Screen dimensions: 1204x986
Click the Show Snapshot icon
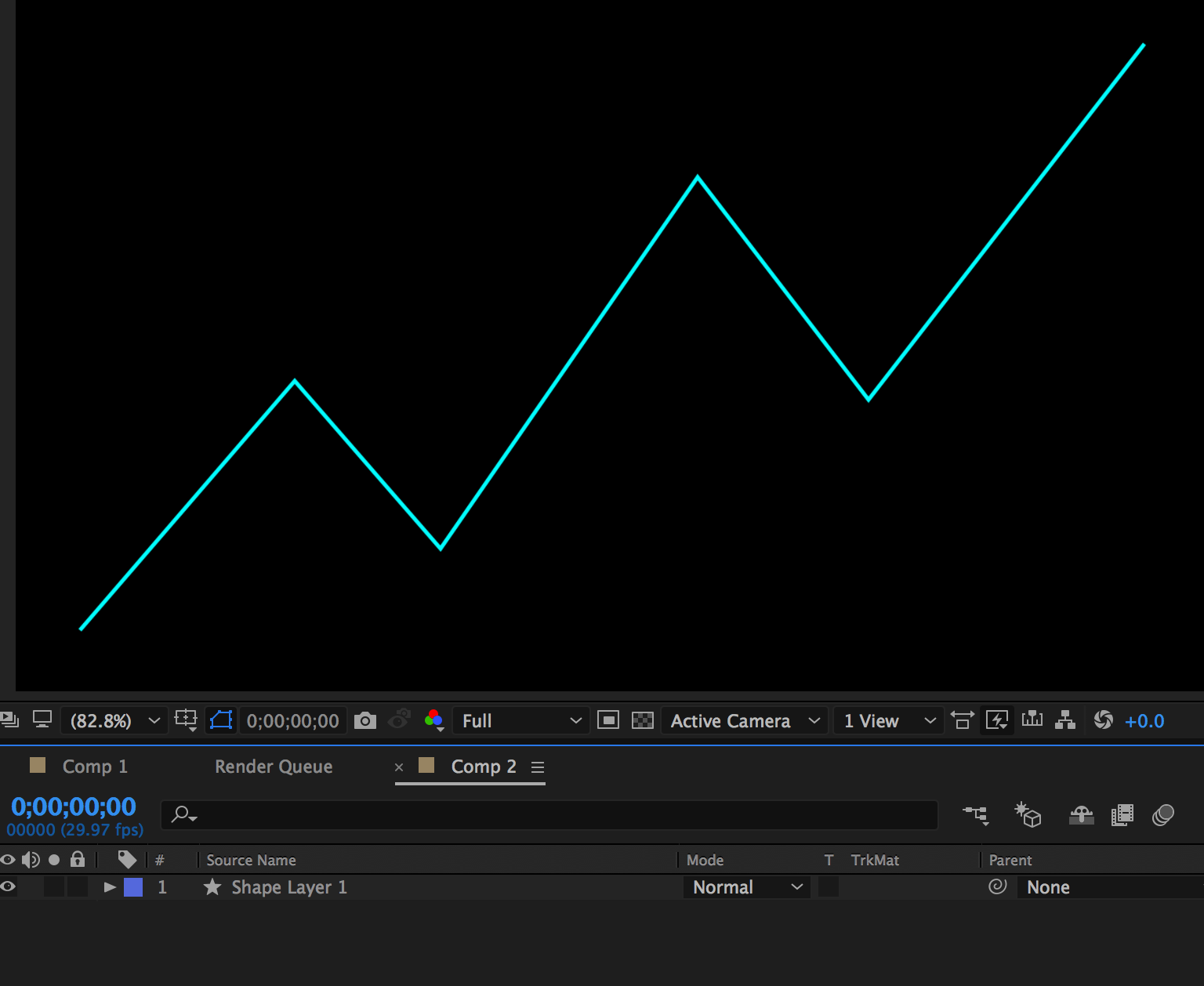[x=400, y=720]
